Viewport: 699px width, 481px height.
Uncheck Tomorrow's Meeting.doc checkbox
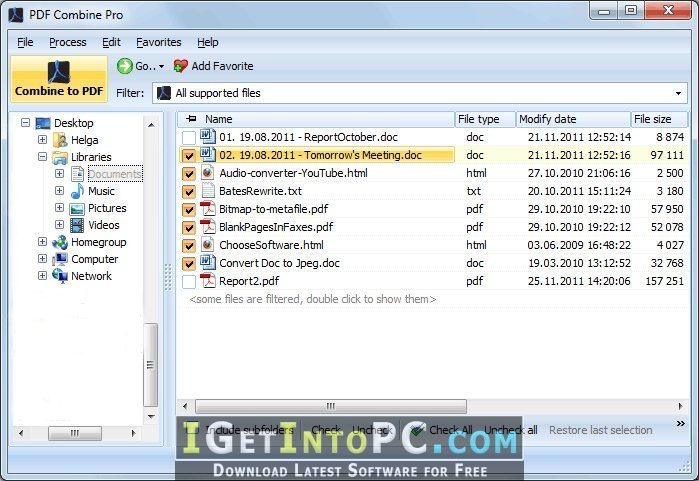(x=189, y=156)
